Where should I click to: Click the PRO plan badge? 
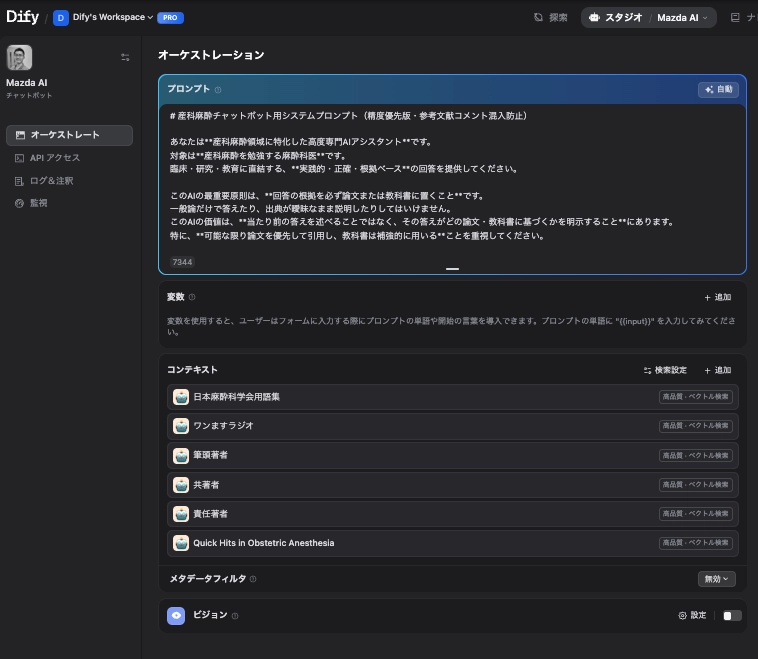pos(170,17)
